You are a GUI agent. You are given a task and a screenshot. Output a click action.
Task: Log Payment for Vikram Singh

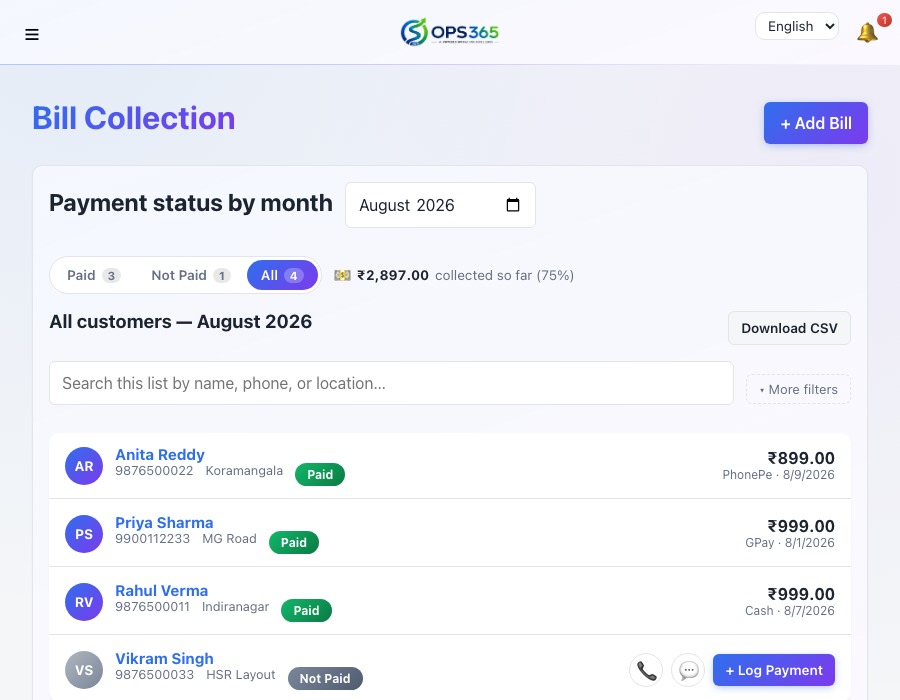click(774, 670)
